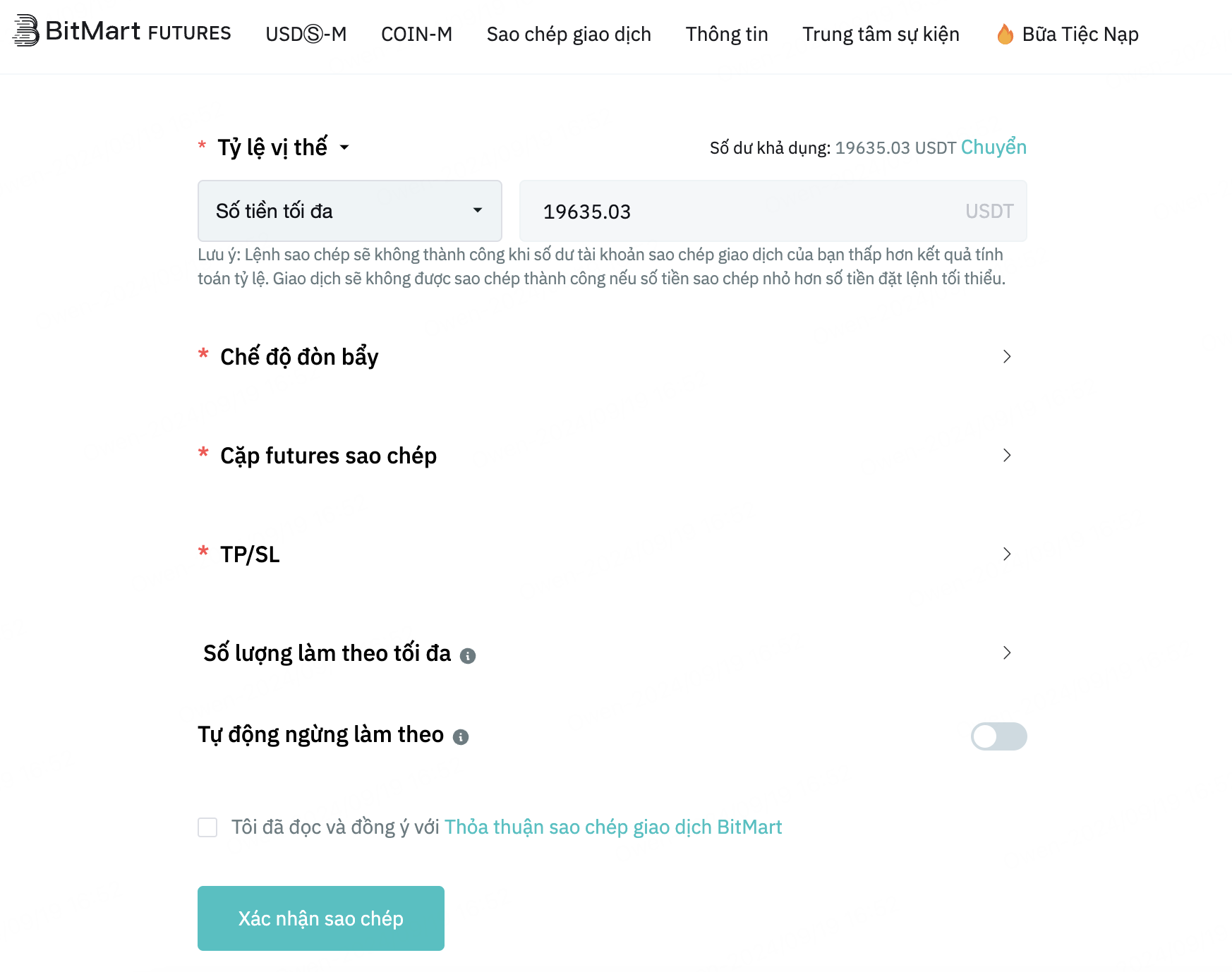Click the BitMart Futures logo

[x=122, y=31]
